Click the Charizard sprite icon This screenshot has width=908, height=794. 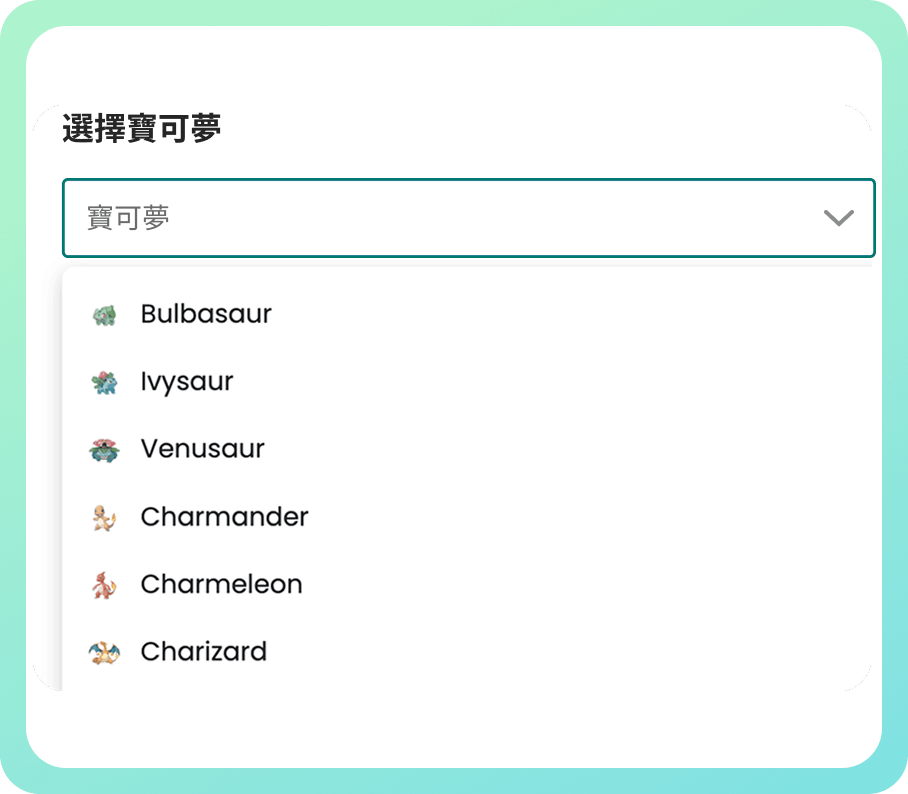tap(103, 651)
